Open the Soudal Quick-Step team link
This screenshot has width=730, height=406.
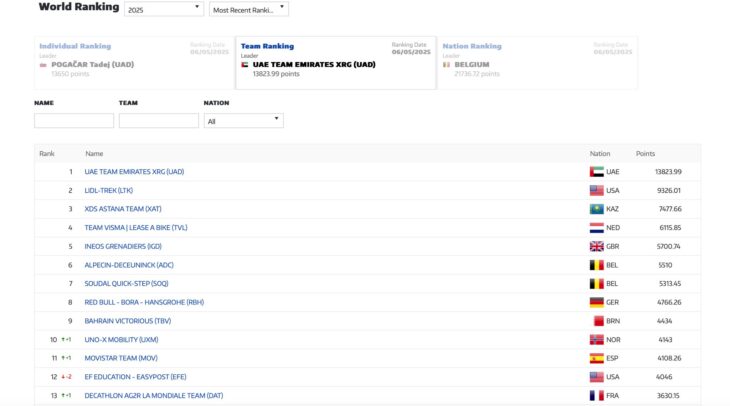pos(124,283)
